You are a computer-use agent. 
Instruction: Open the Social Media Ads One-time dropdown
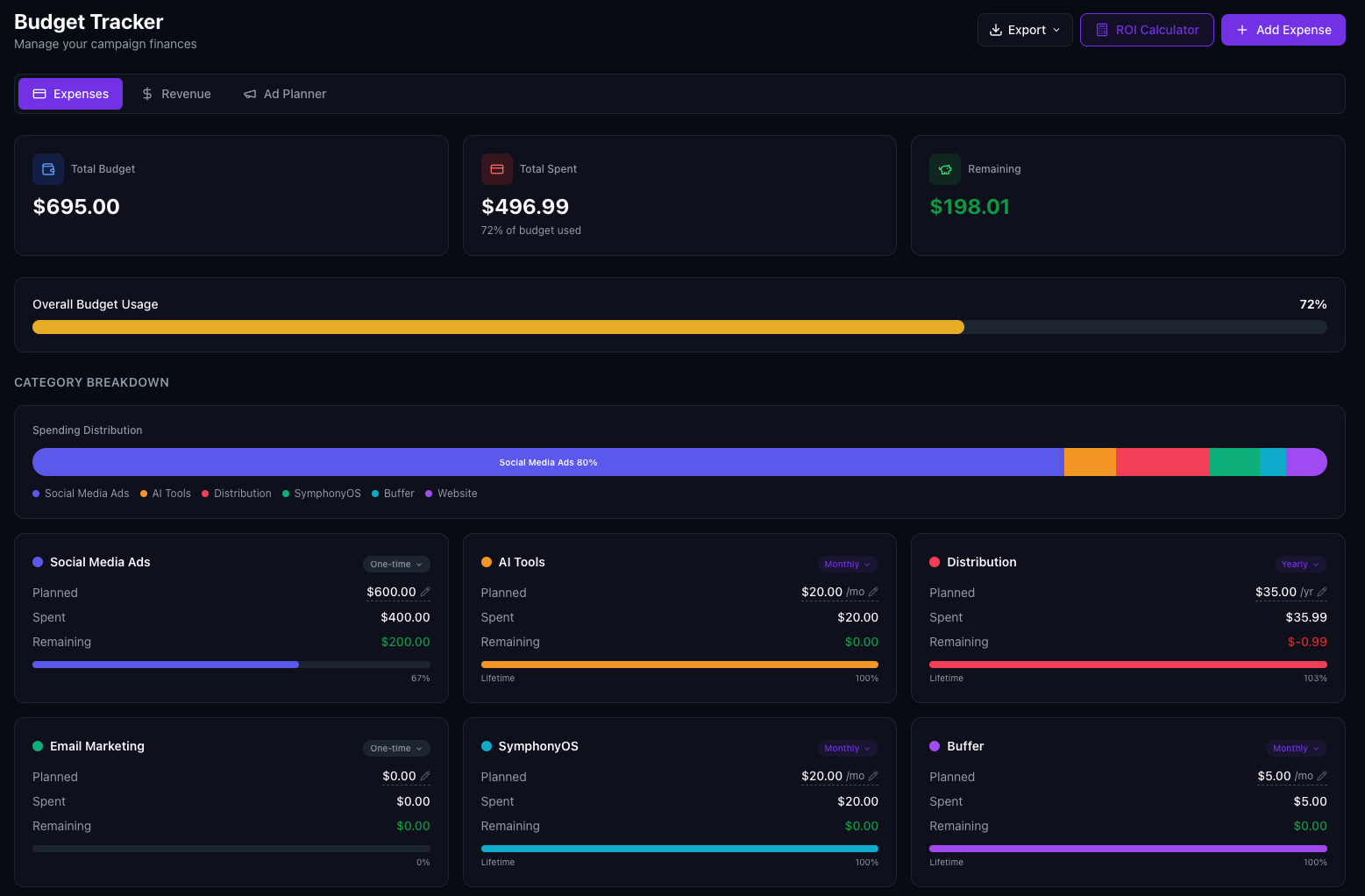pos(396,564)
